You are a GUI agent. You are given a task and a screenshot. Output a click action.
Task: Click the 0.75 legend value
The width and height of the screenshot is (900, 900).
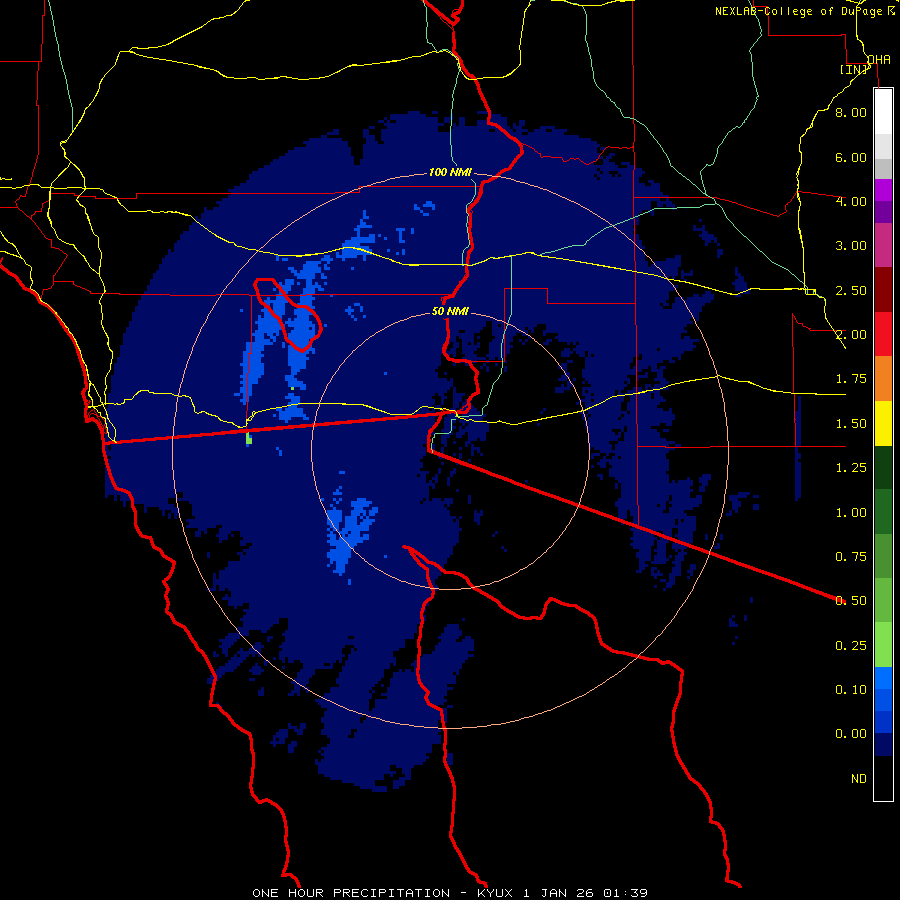(851, 557)
